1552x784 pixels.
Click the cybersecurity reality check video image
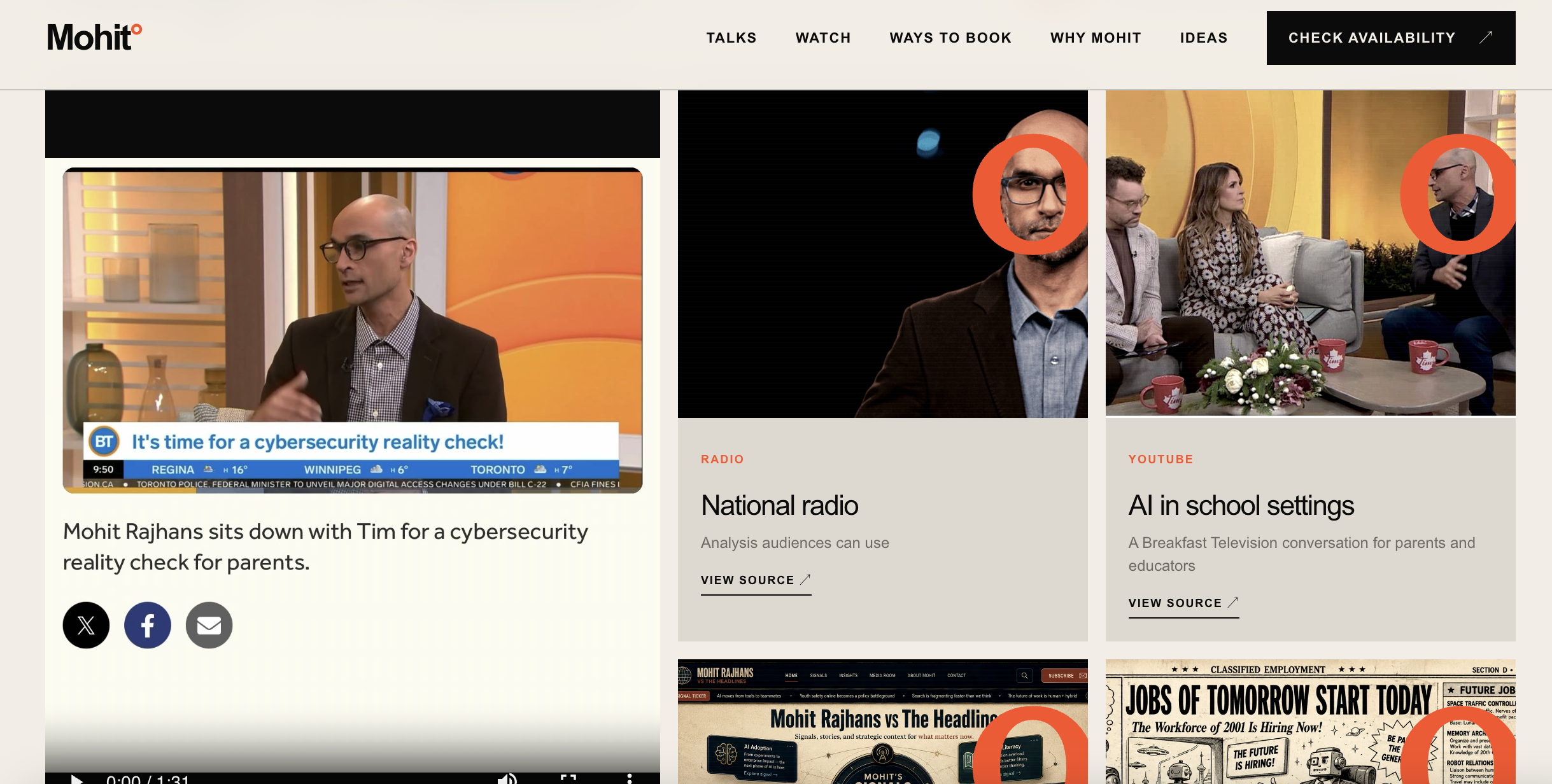353,330
